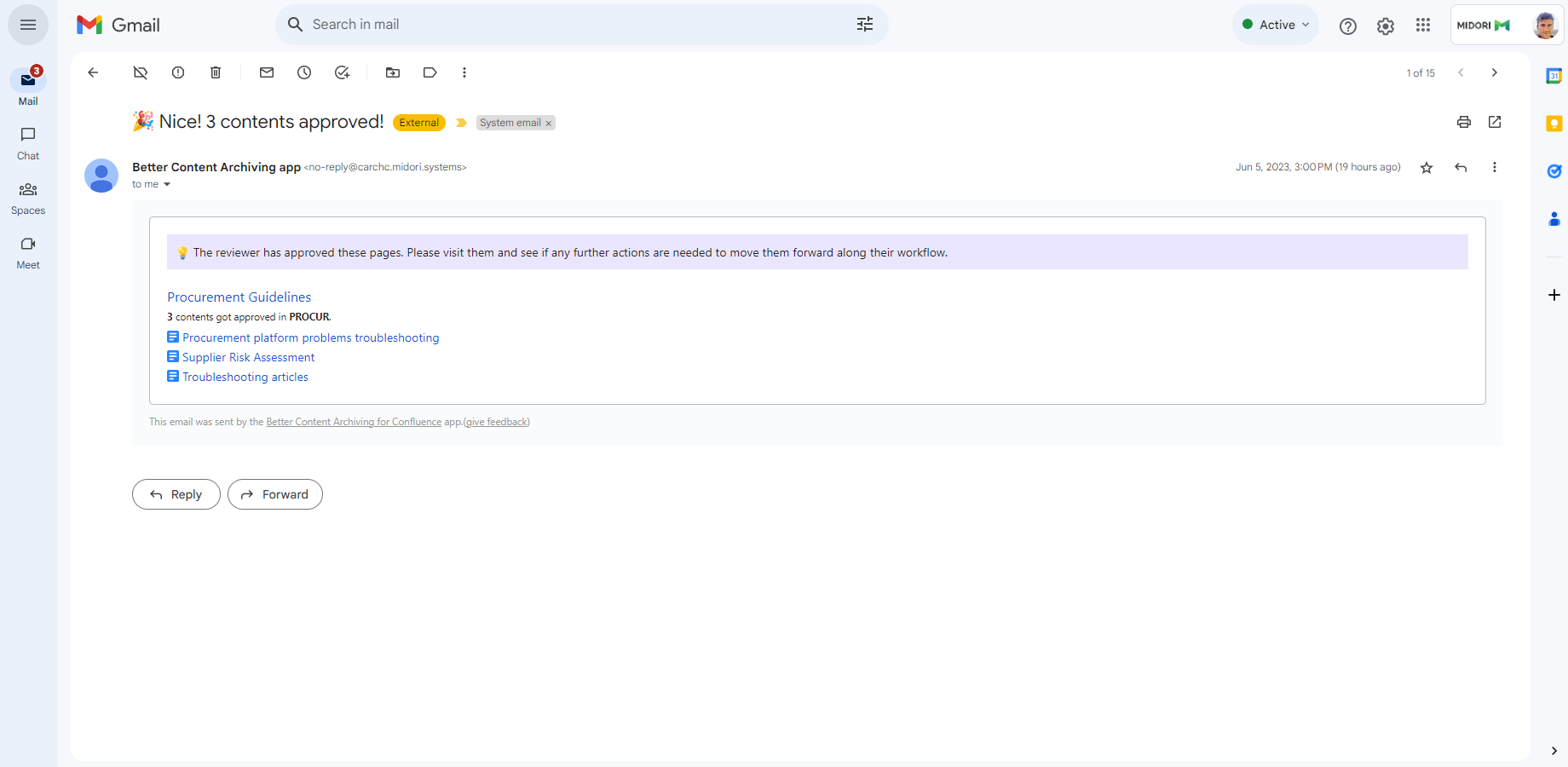Open Google Calendar in the side panel

pos(1553,75)
